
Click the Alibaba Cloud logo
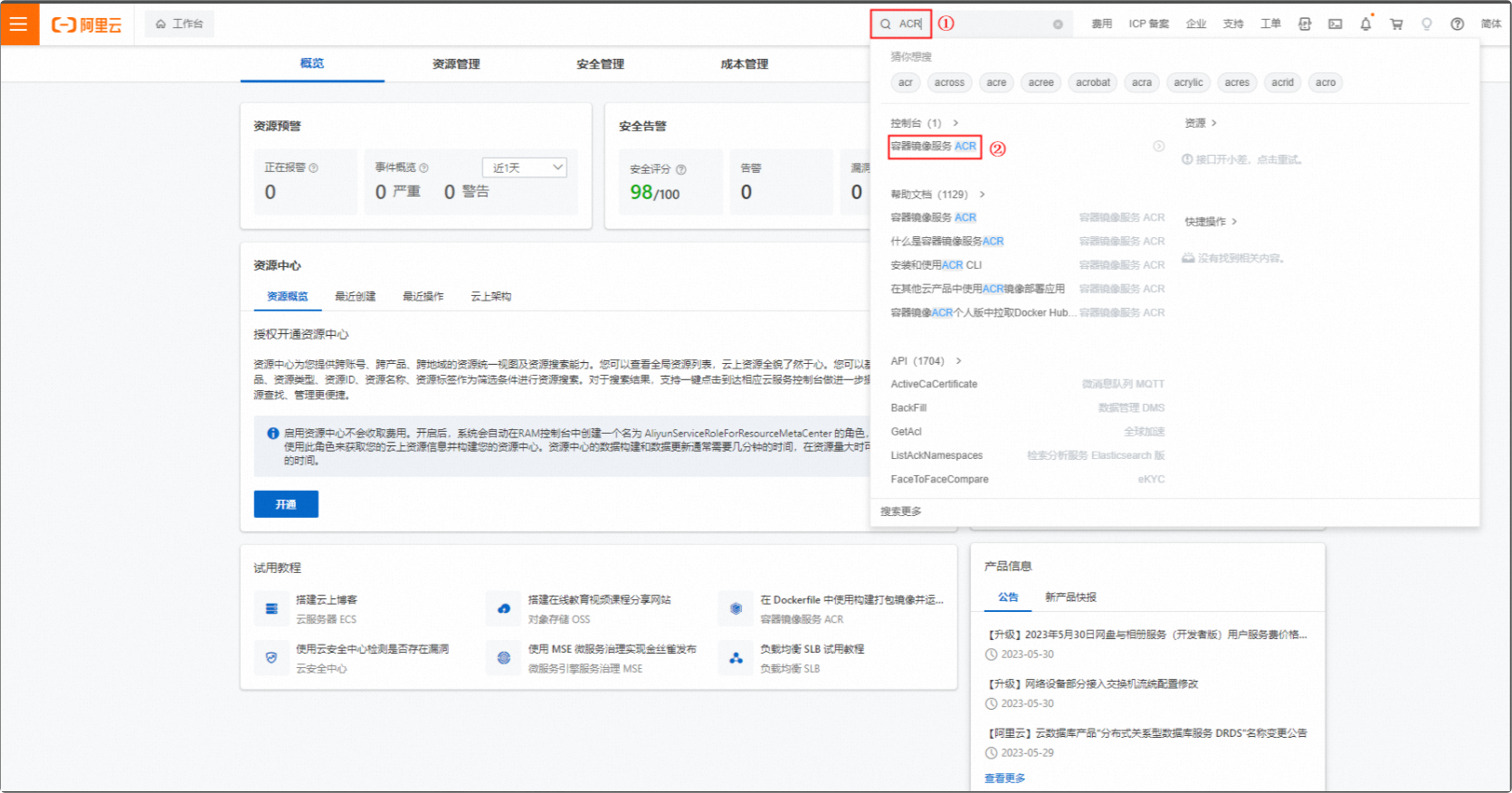click(x=87, y=24)
